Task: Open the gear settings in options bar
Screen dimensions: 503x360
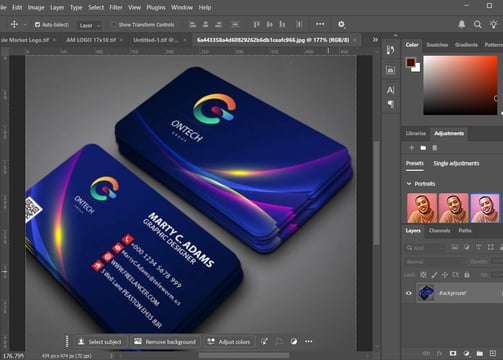Action: 341,24
